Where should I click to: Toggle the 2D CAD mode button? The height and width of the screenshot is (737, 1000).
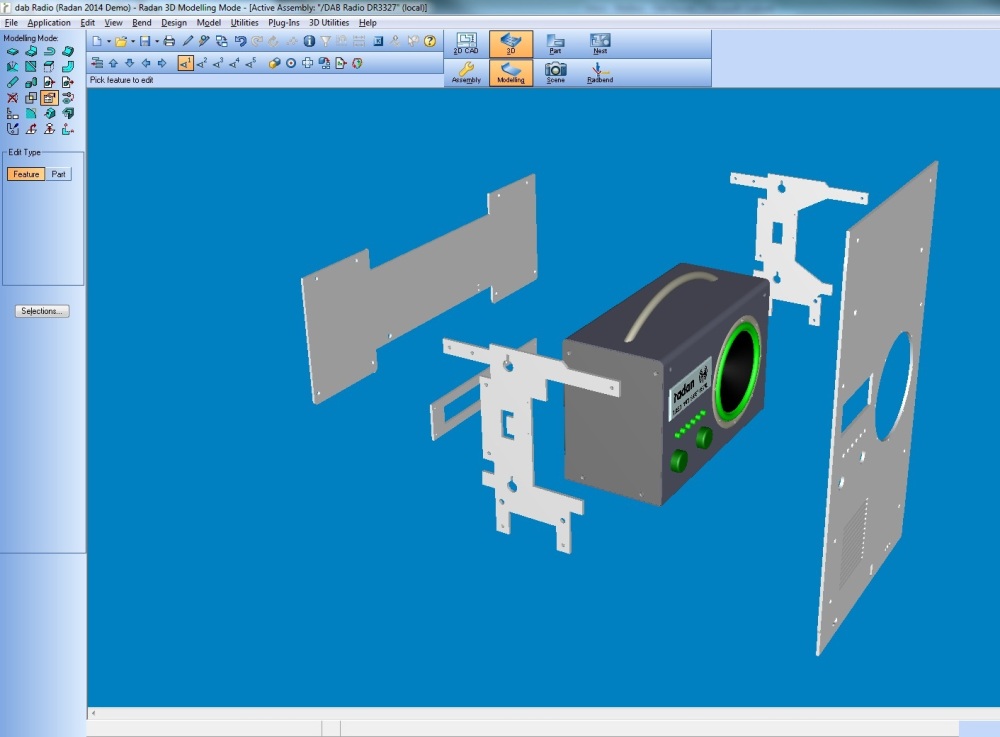[x=466, y=43]
